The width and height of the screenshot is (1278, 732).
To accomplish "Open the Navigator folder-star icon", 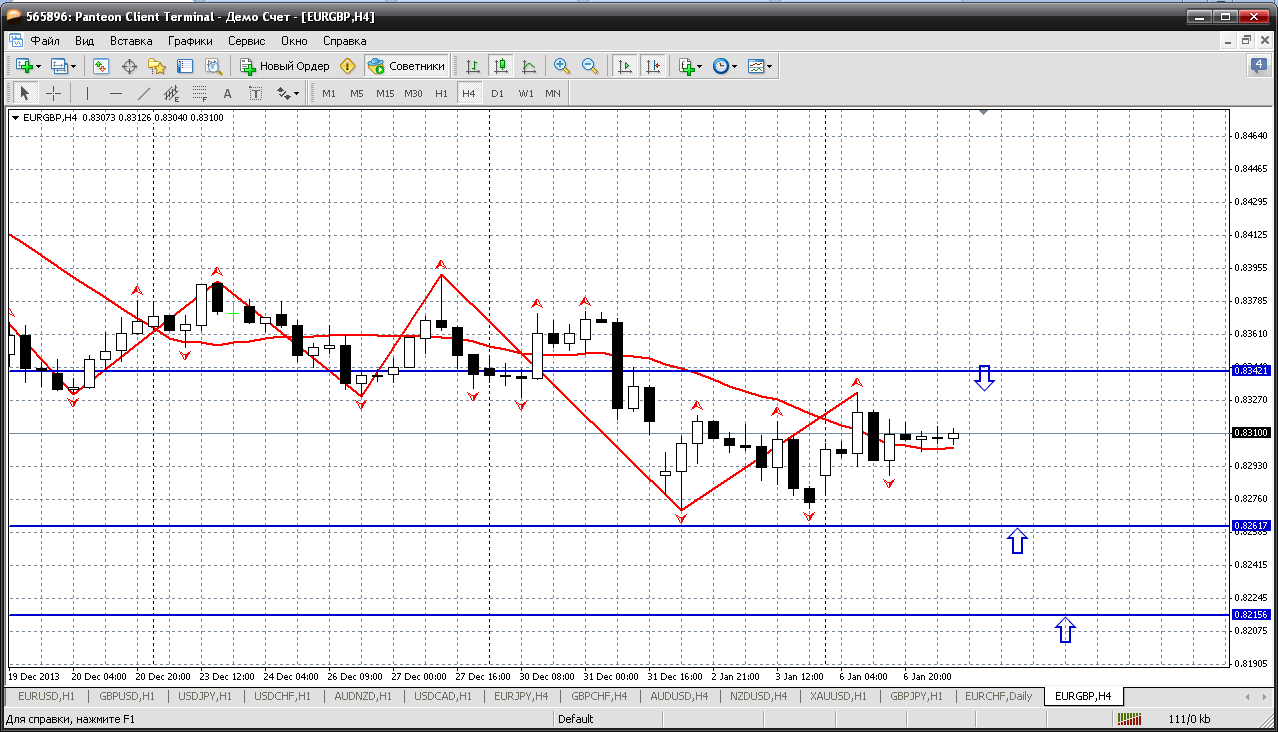I will pyautogui.click(x=157, y=66).
